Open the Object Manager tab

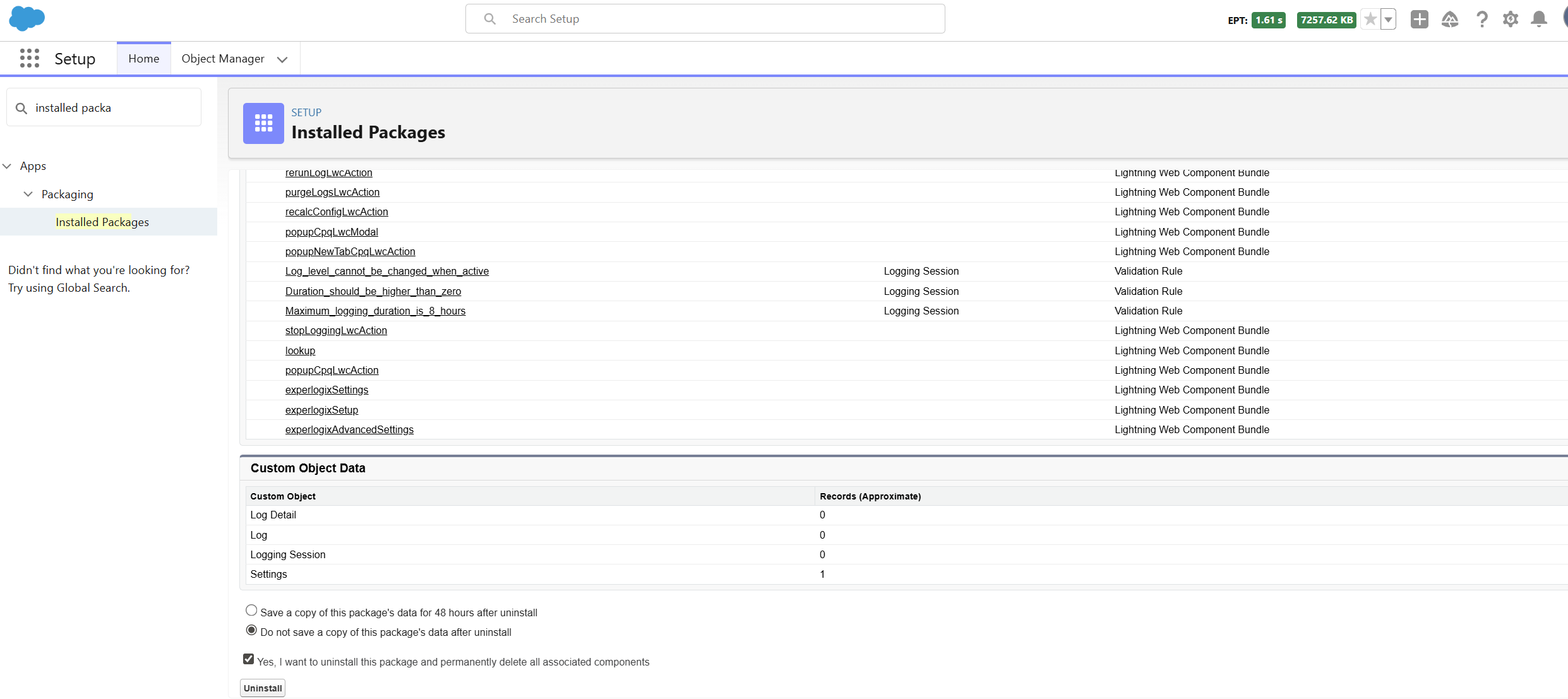coord(223,59)
